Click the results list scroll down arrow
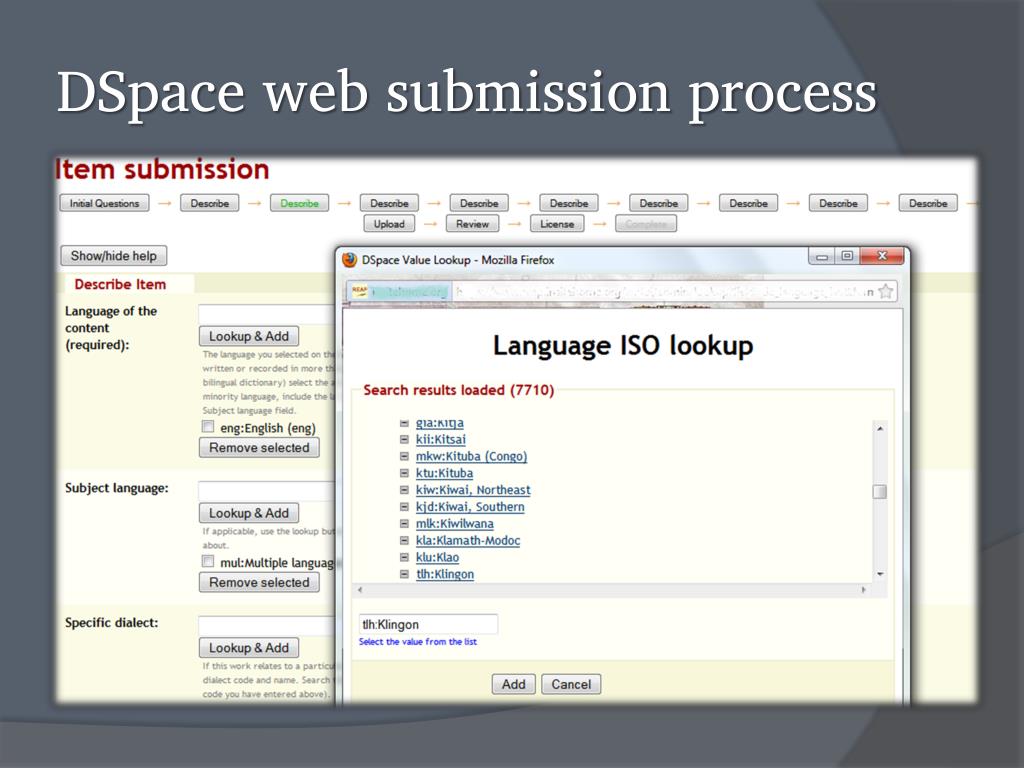Viewport: 1024px width, 768px height. point(880,574)
